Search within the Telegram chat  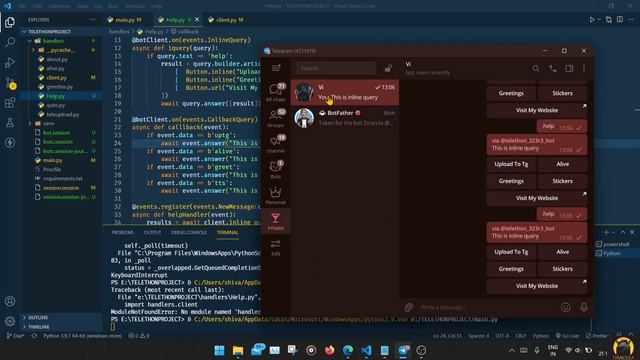(536, 69)
